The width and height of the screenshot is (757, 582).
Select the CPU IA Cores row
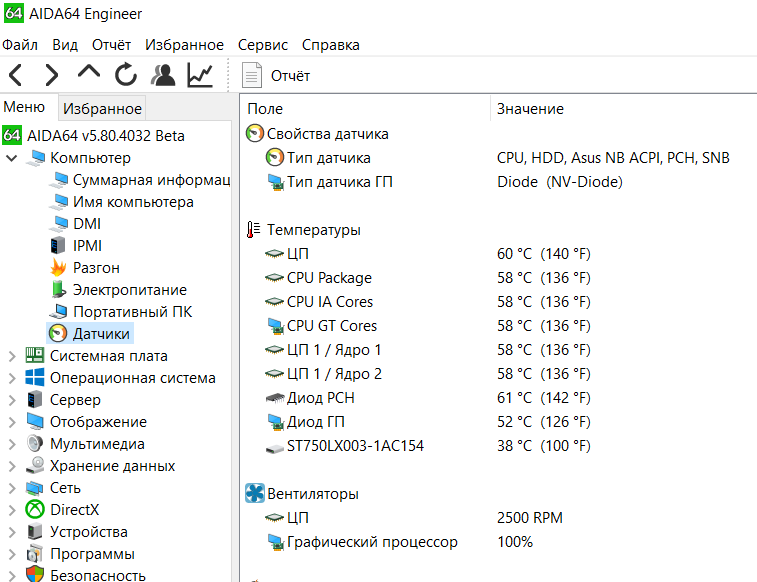[x=498, y=302]
